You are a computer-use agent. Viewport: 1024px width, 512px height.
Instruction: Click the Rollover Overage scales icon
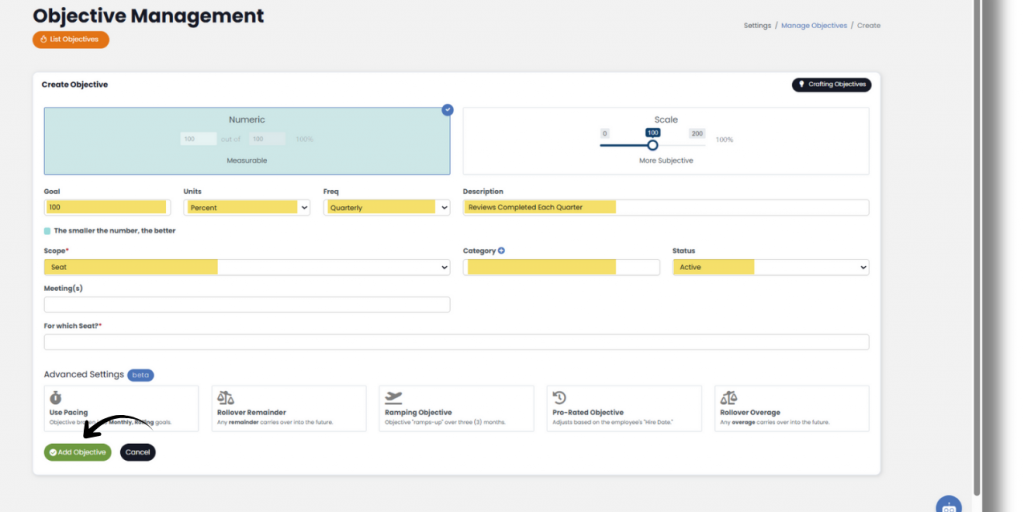tap(728, 398)
